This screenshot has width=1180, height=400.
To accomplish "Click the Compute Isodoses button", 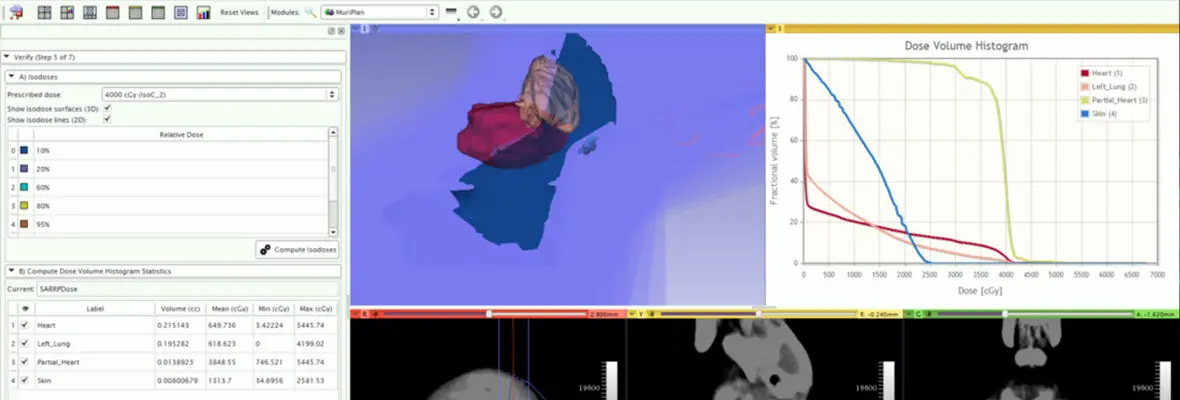I will (x=298, y=250).
